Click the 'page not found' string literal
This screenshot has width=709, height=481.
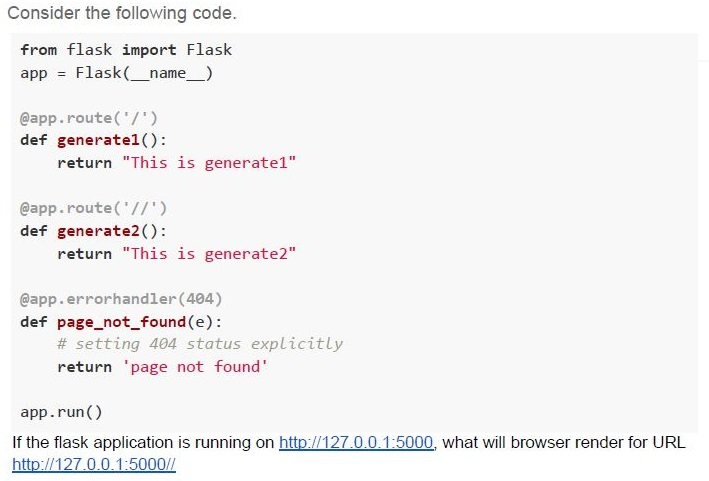coord(195,367)
